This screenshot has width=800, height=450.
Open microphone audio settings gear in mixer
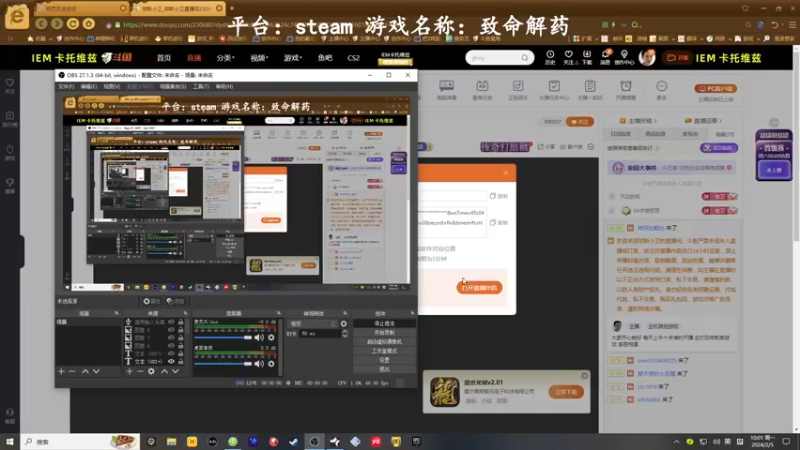click(271, 337)
